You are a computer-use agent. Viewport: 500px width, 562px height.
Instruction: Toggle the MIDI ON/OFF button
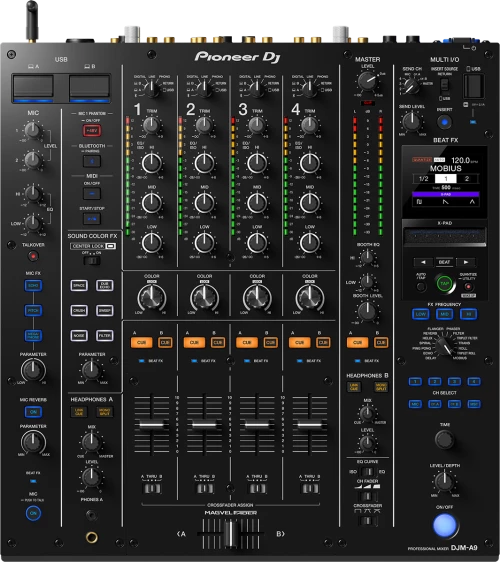point(92,194)
